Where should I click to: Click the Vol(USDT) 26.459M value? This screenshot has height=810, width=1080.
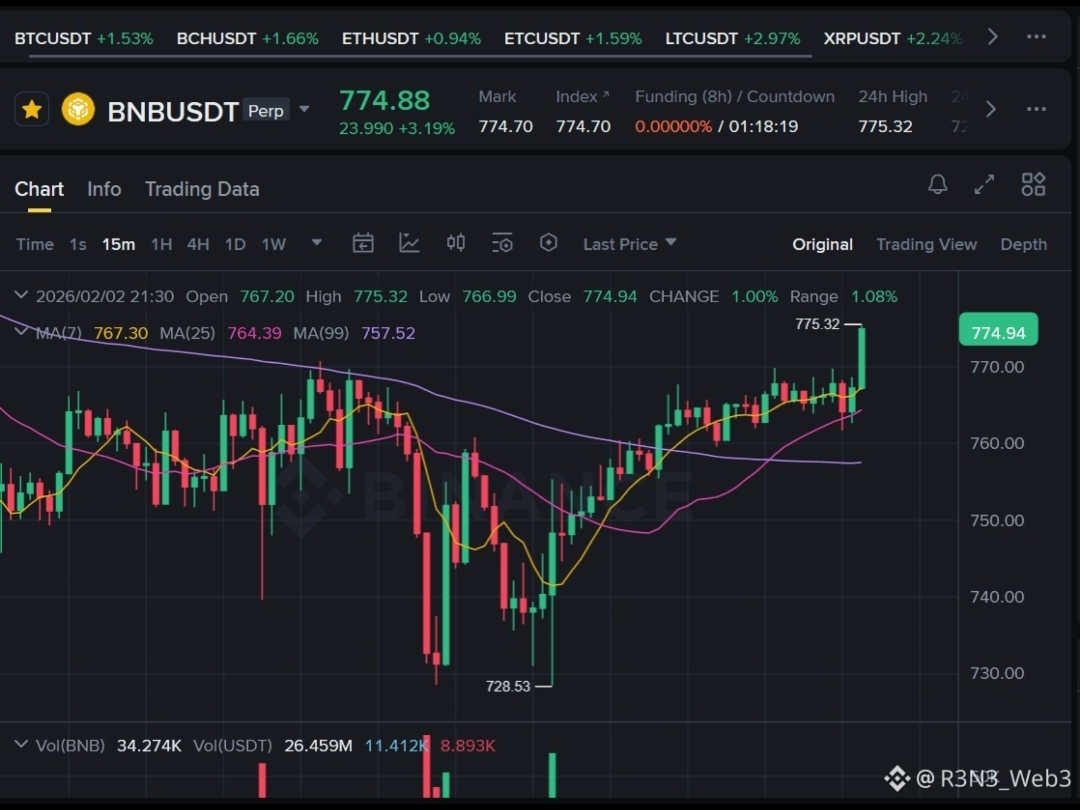pos(318,746)
